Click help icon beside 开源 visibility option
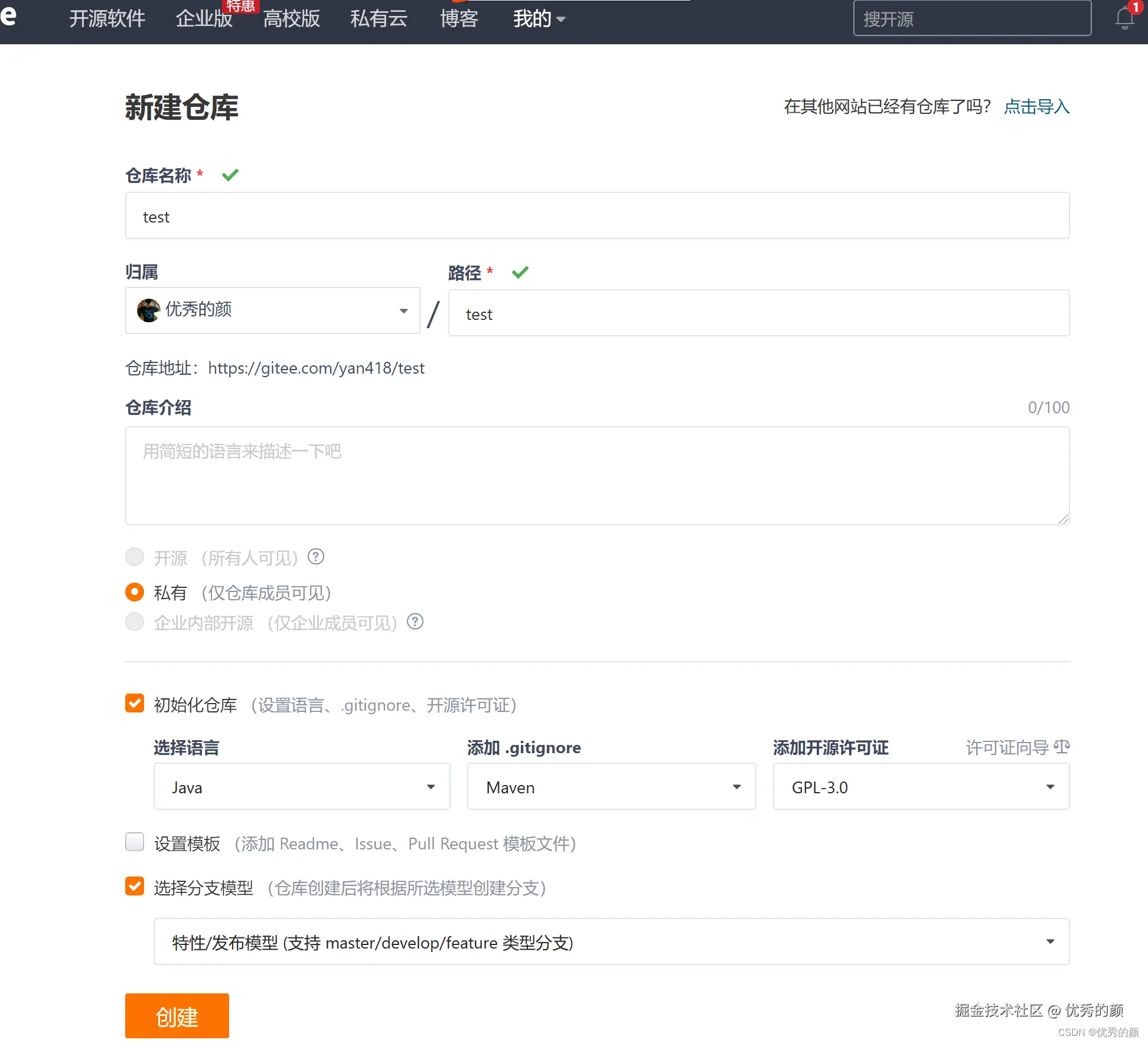The height and width of the screenshot is (1043, 1148). tap(316, 557)
